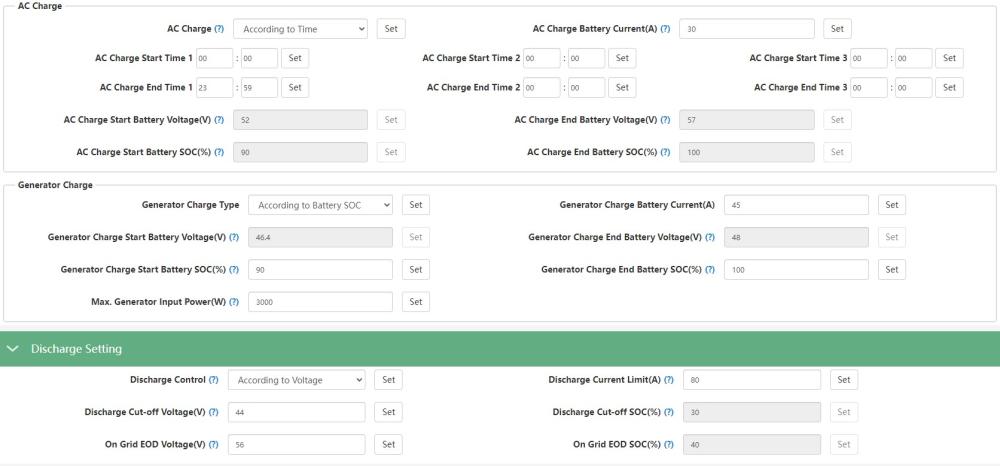Viewport: 1000px width, 466px height.
Task: Show help for On Grid EOD SOC(%)
Action: pos(669,445)
